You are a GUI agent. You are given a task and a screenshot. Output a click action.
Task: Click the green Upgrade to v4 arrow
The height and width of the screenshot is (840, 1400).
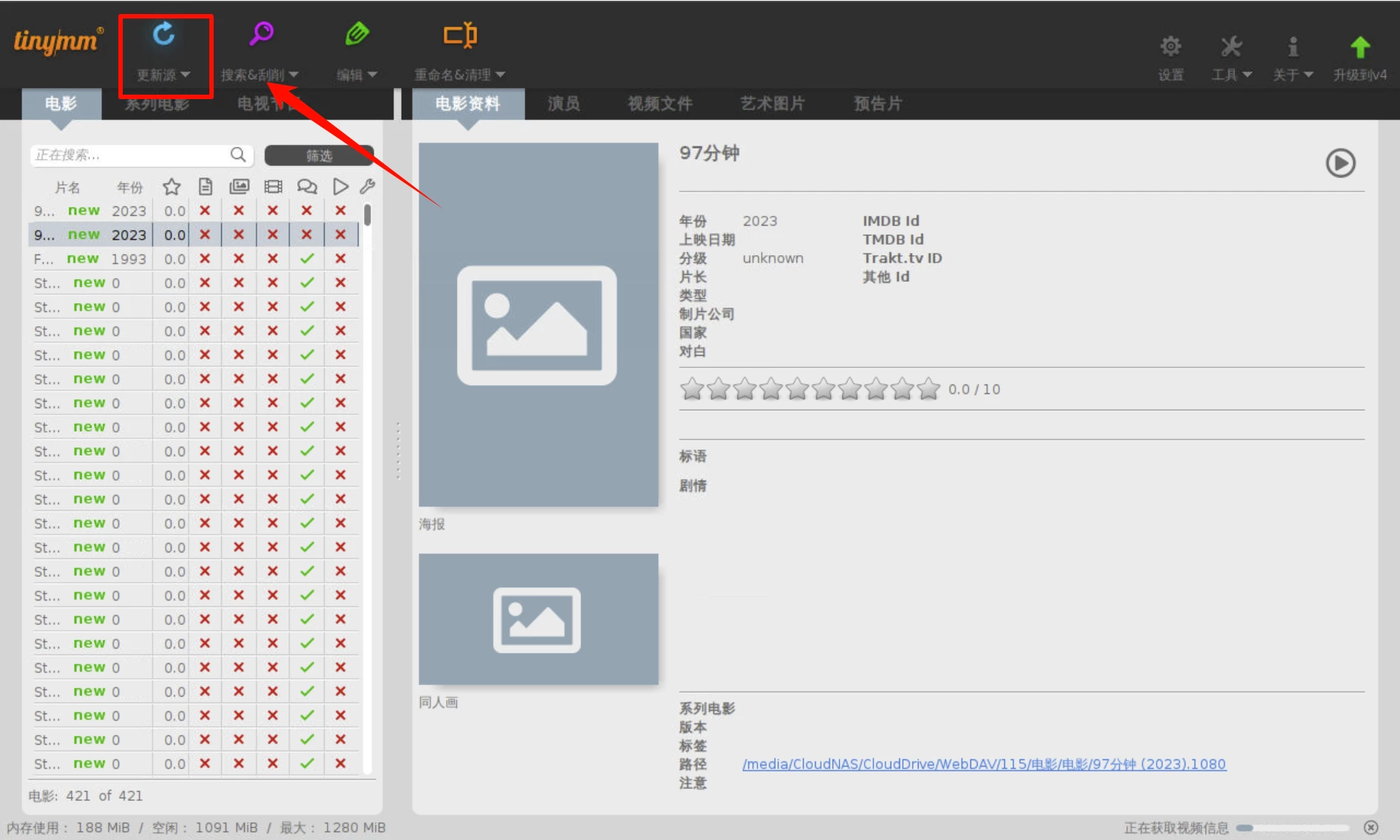(1359, 47)
